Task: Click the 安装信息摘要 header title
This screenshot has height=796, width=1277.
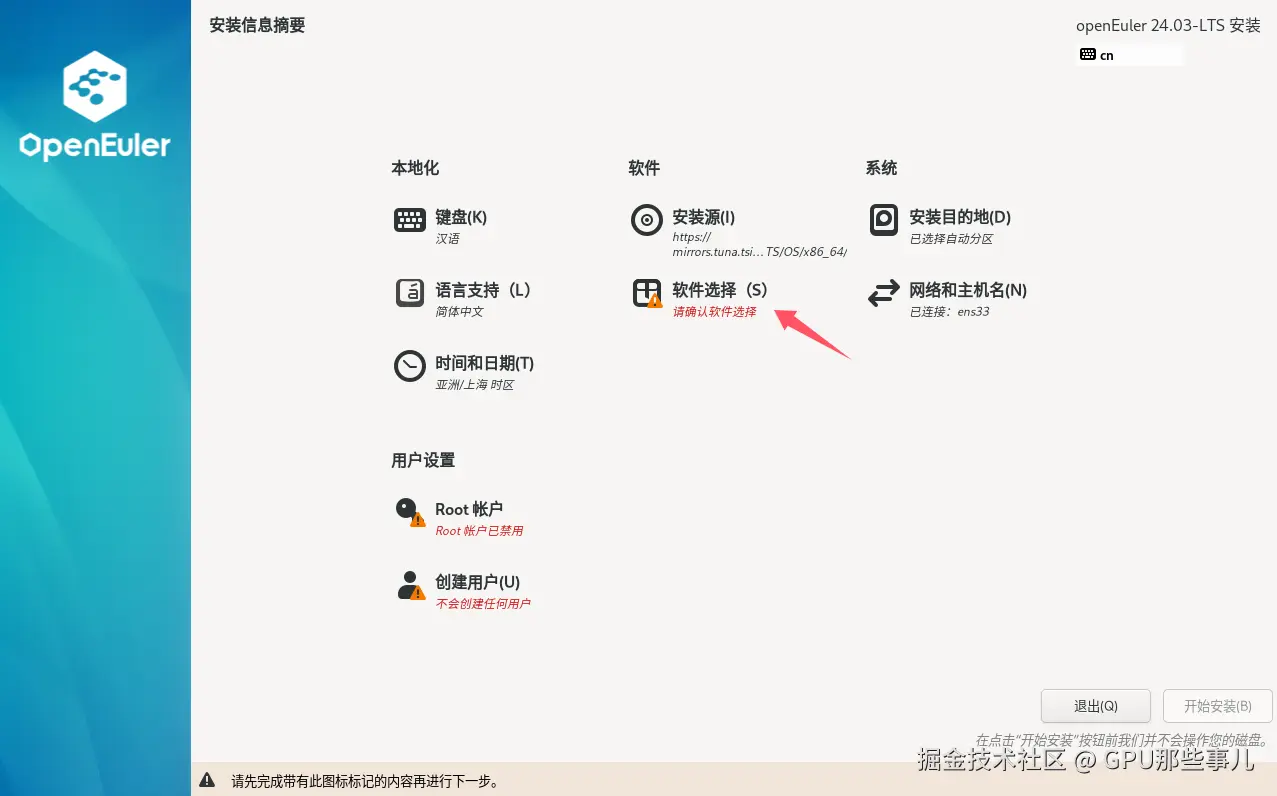Action: tap(257, 25)
